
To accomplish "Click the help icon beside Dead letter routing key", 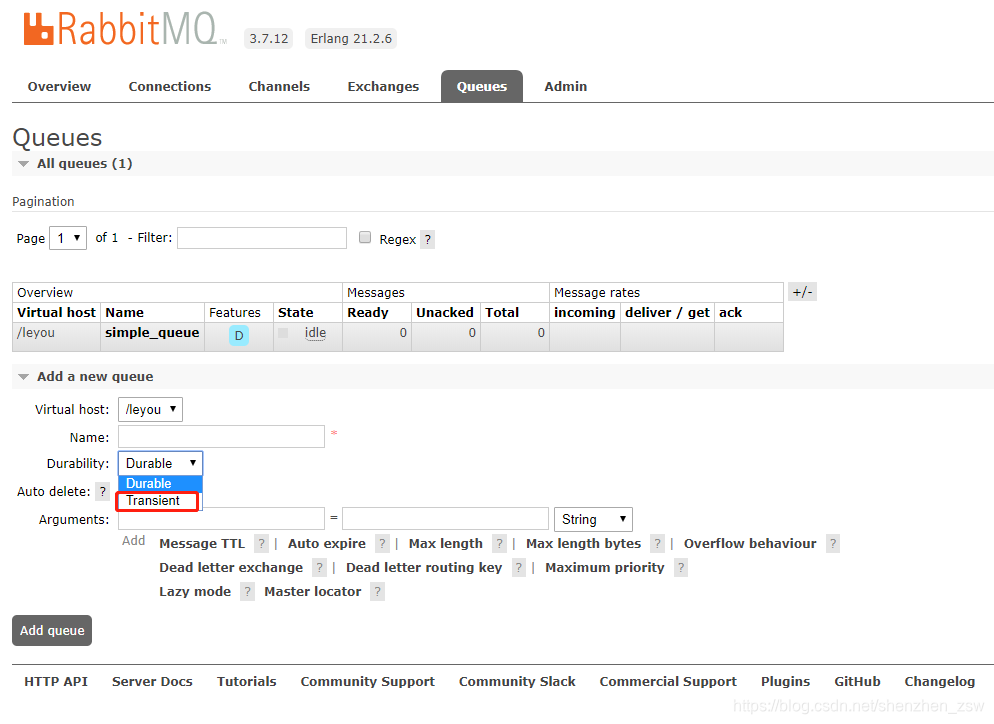I will click(x=519, y=567).
